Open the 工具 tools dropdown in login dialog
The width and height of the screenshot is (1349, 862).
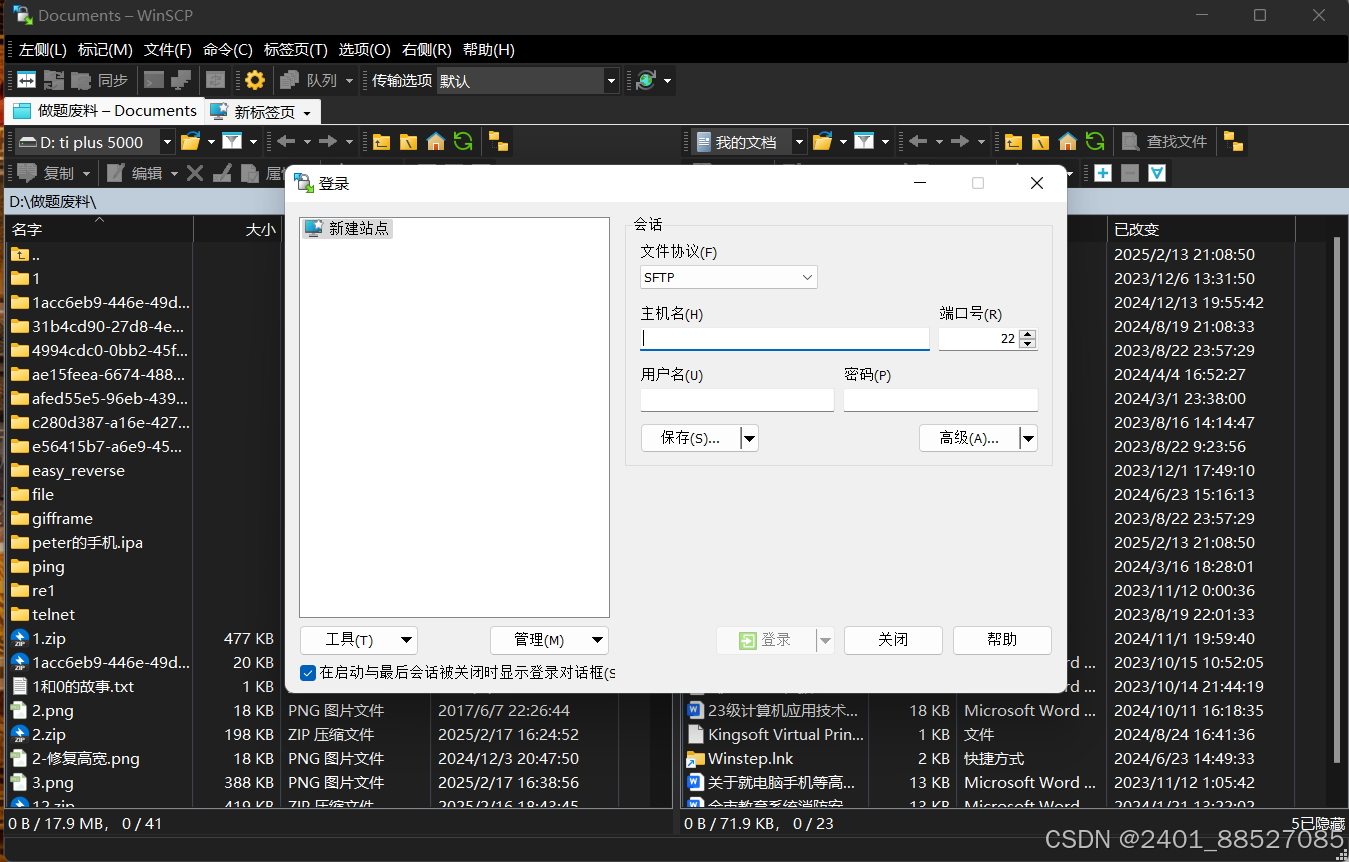pyautogui.click(x=358, y=640)
